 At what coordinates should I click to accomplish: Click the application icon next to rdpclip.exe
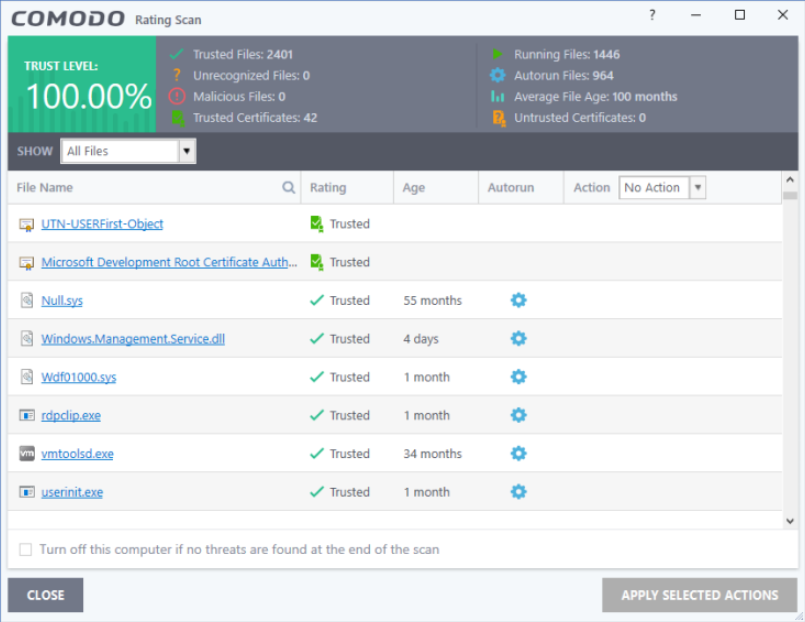coord(27,415)
